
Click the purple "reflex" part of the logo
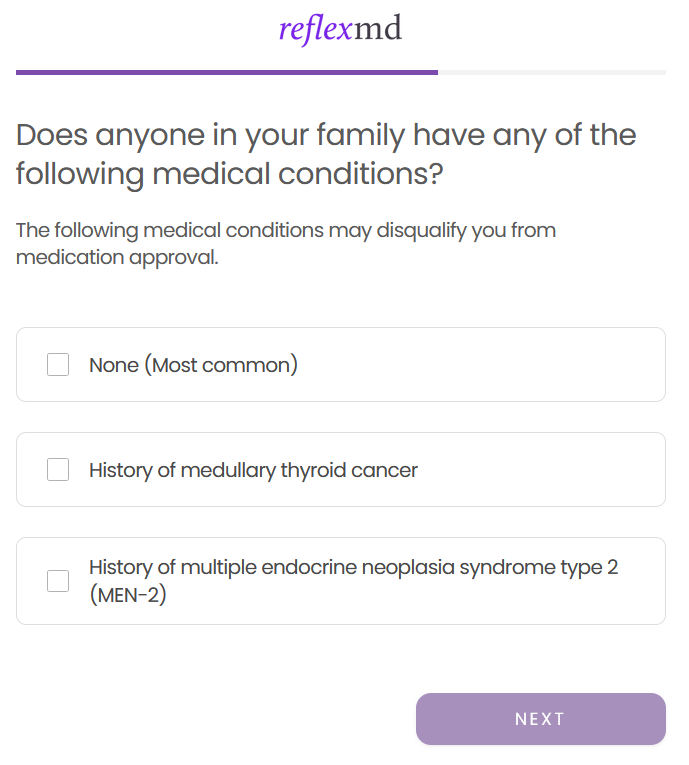(x=315, y=30)
